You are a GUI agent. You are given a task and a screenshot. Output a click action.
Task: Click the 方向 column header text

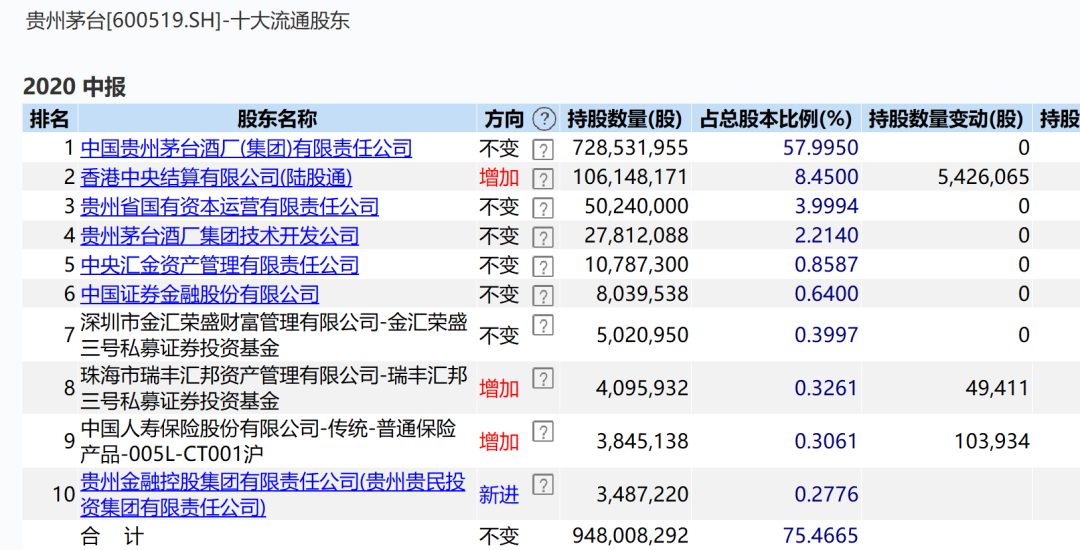[504, 118]
